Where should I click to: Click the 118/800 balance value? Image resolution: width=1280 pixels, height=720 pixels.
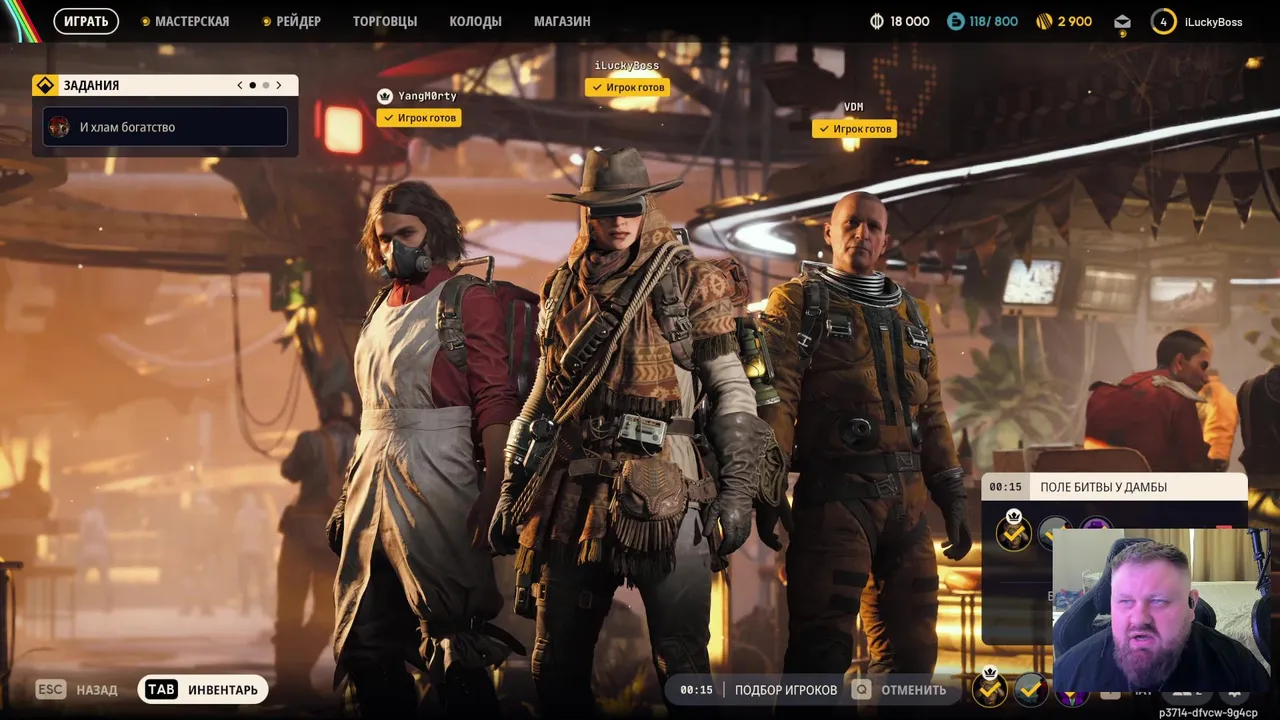click(993, 21)
